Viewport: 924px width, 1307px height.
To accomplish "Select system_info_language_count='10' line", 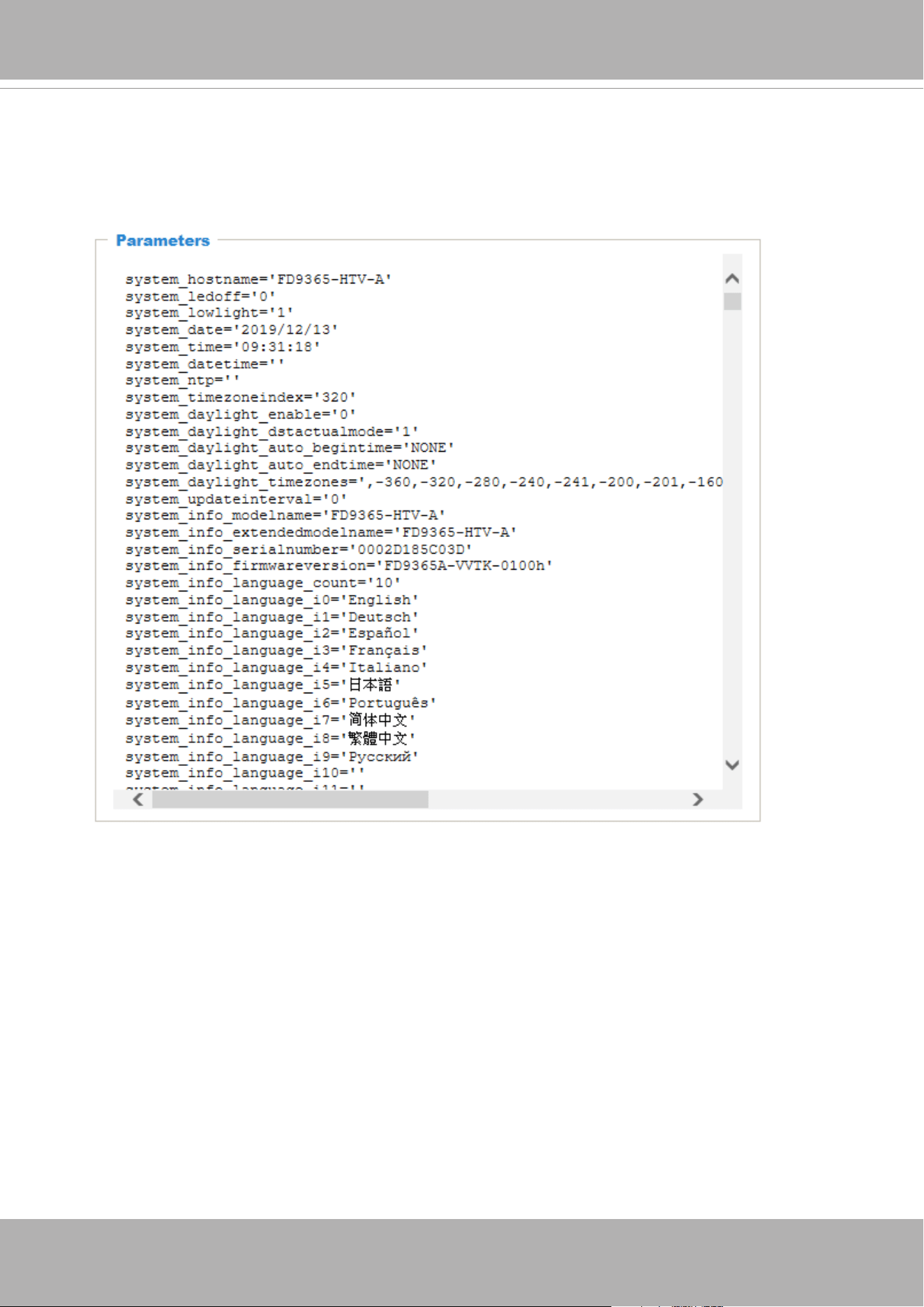I will 263,583.
